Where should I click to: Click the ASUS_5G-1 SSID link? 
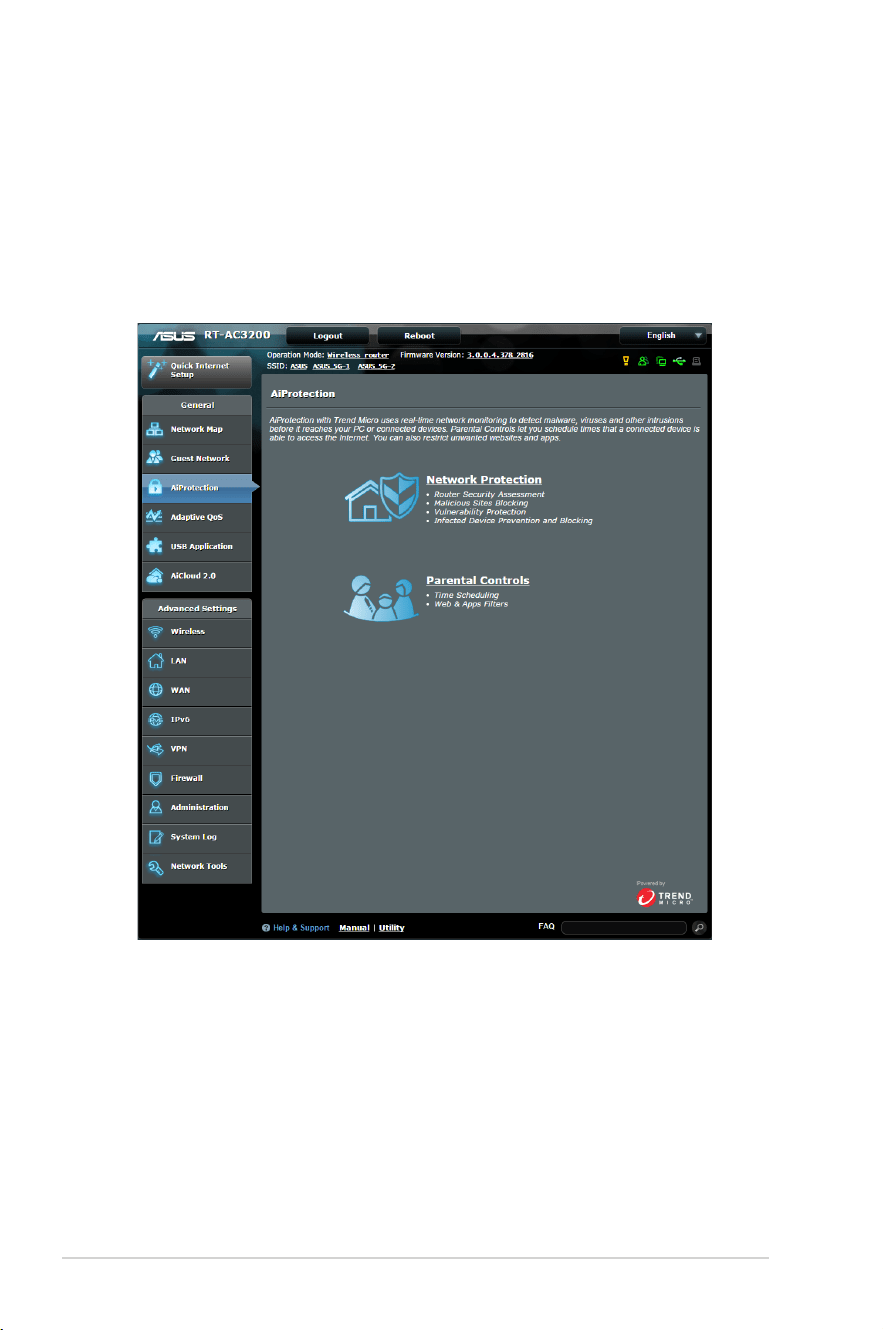pos(330,366)
